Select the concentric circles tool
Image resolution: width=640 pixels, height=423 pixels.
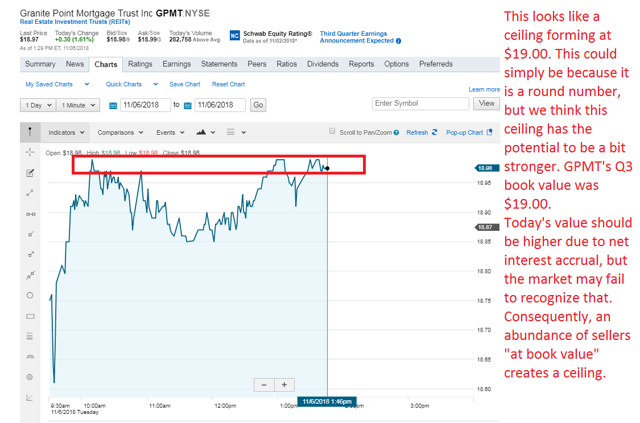(x=30, y=377)
